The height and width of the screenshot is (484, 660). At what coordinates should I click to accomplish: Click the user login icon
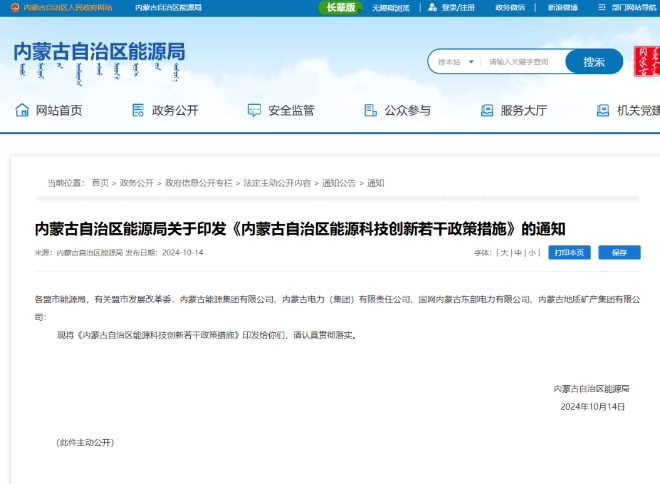pyautogui.click(x=432, y=8)
